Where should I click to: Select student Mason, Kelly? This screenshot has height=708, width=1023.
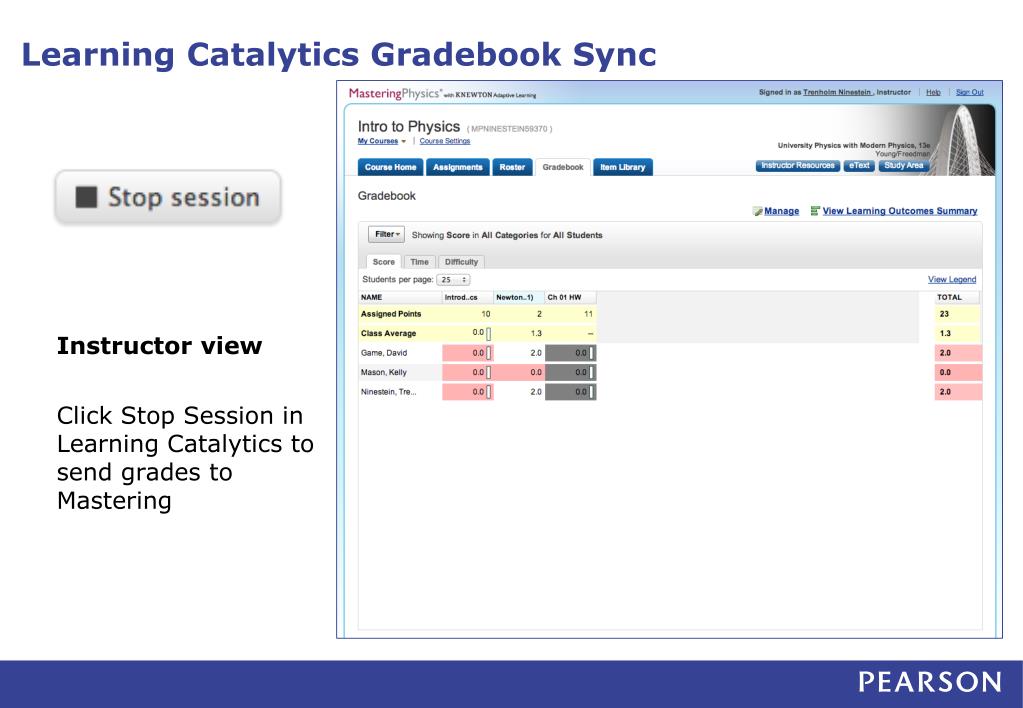384,373
